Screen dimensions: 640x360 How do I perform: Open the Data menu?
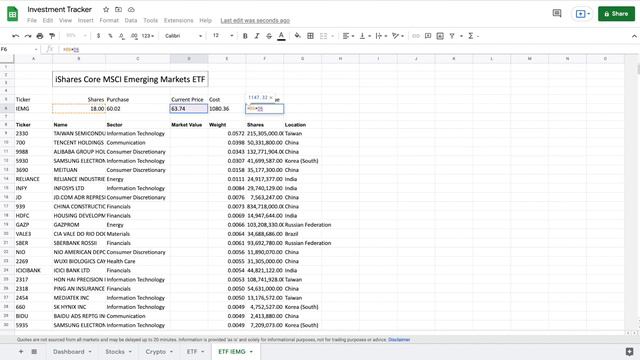pos(131,20)
